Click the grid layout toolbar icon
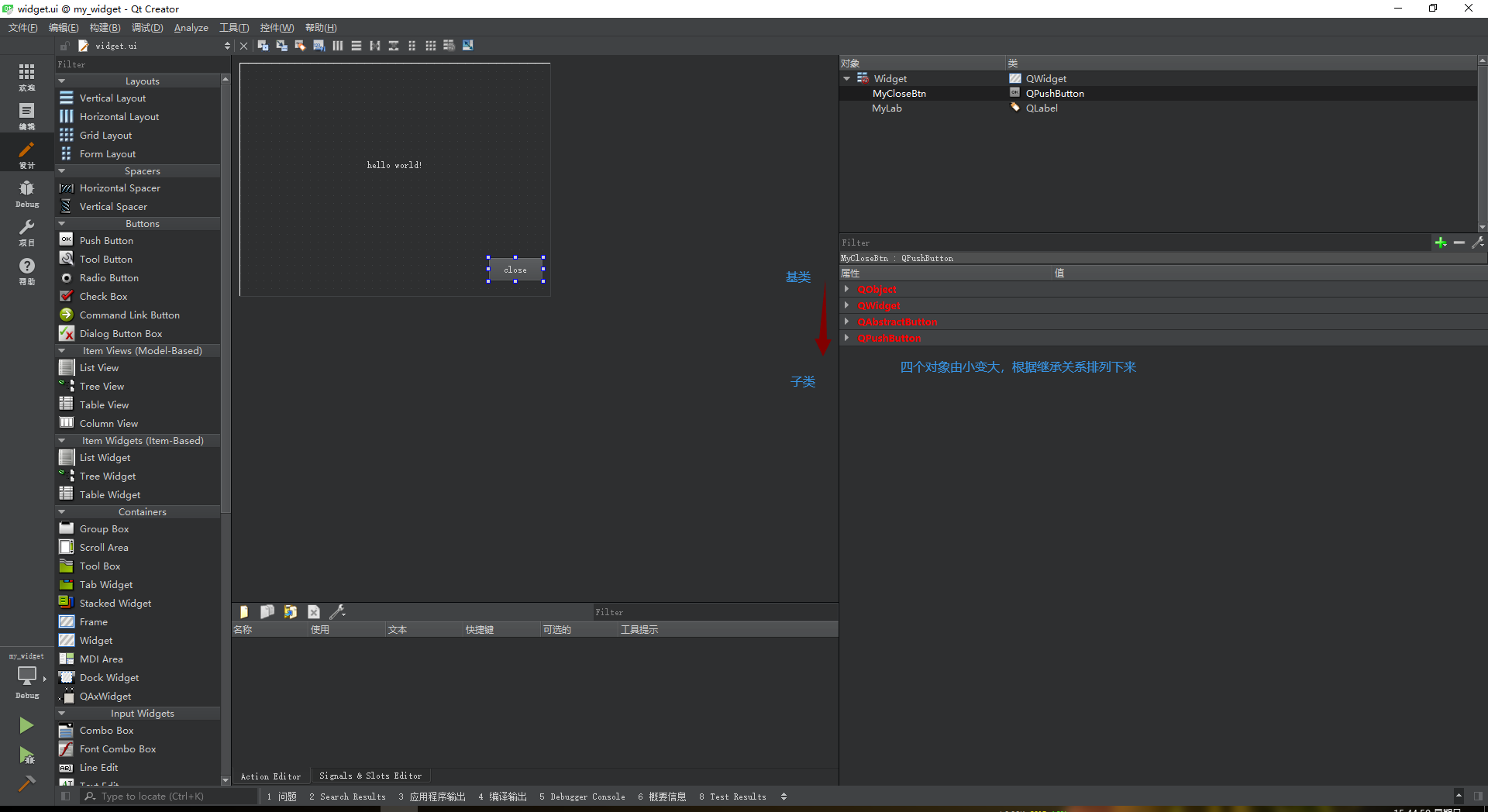The image size is (1488, 812). pyautogui.click(x=430, y=46)
